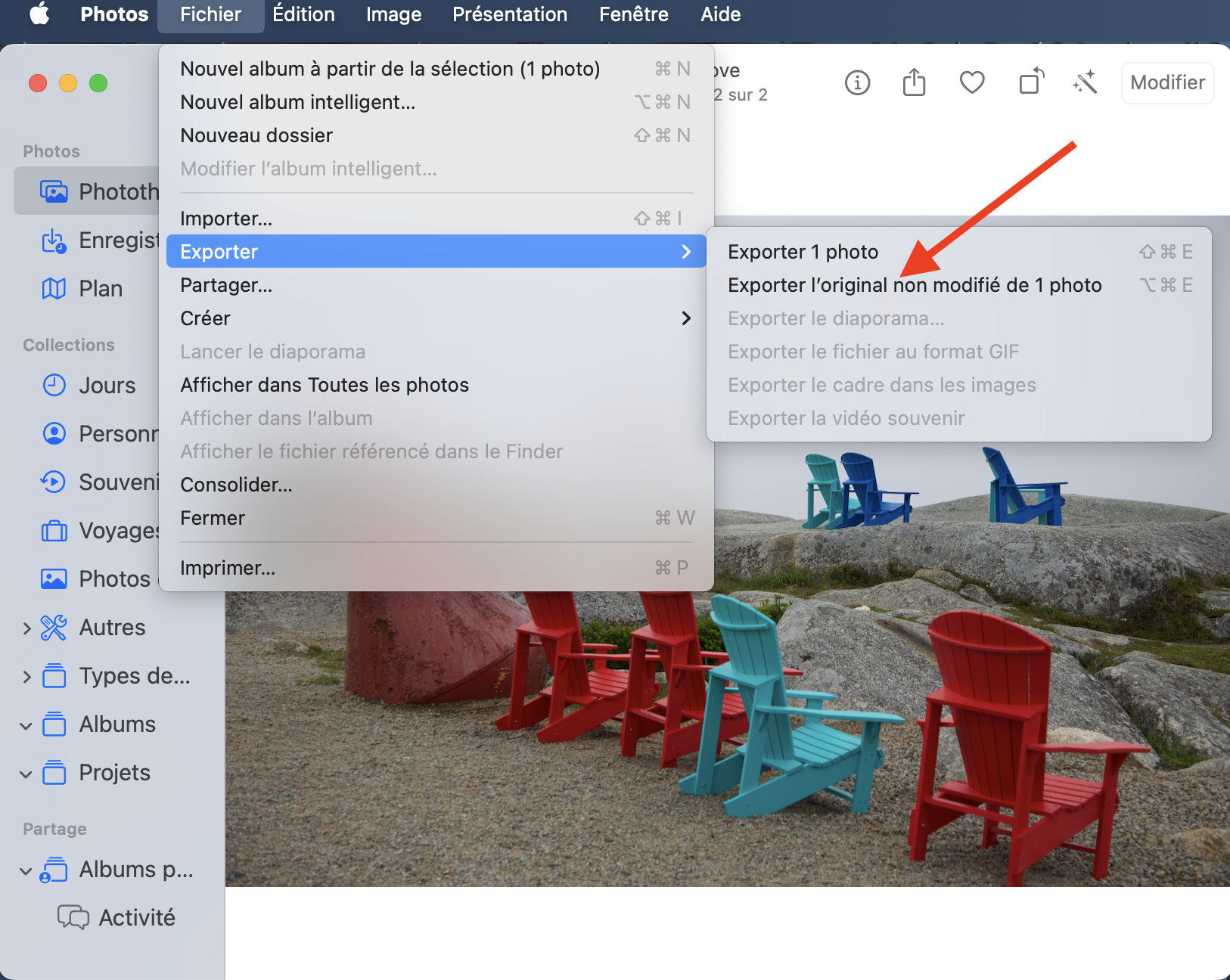Click the Types de... folder icon
Screen dimensions: 1230x980
pos(54,676)
